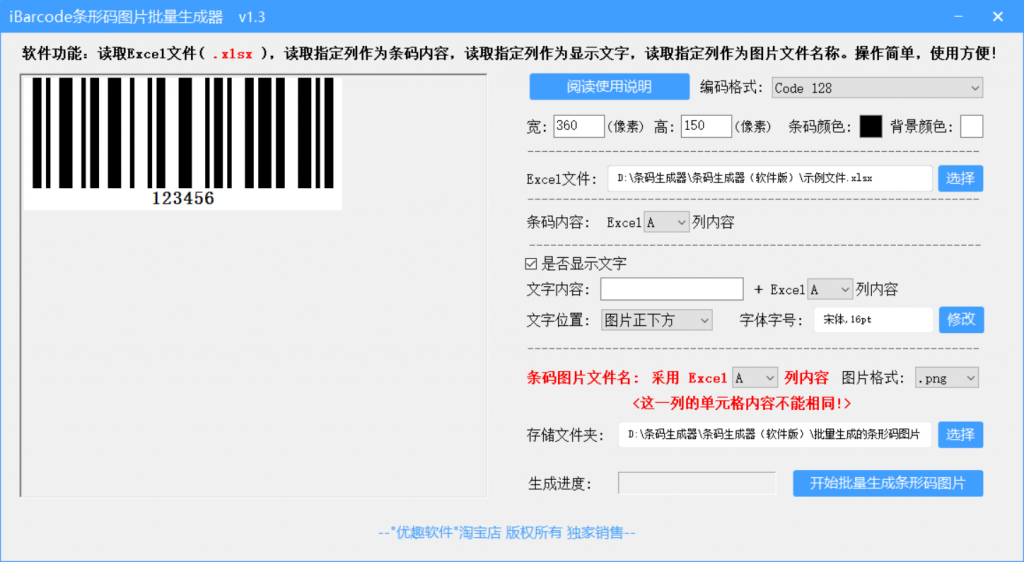
Task: Open the 条码内容 Excel column dropdown
Action: 666,223
